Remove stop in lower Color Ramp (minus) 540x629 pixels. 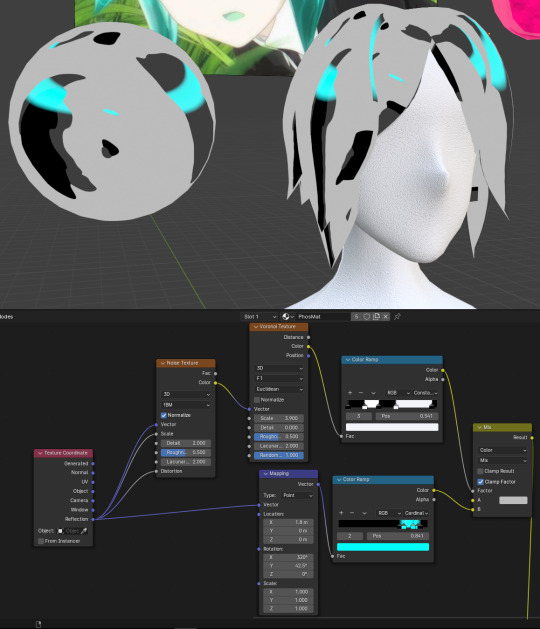tap(352, 513)
